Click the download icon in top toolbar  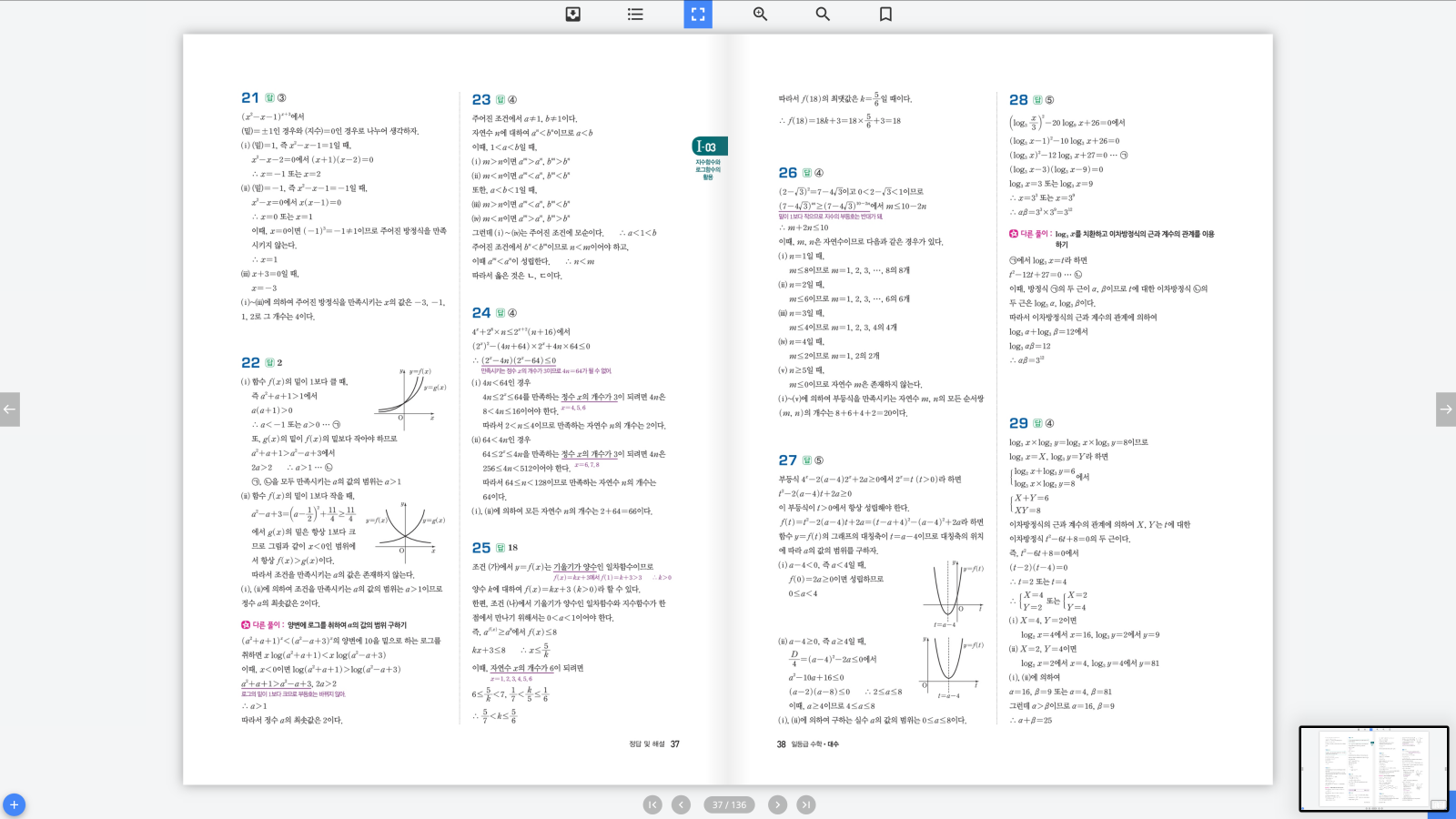(573, 15)
